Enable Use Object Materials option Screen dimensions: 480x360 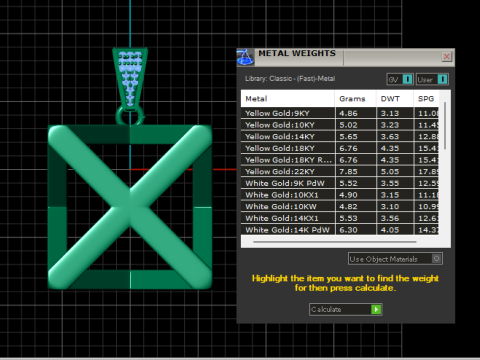point(395,259)
